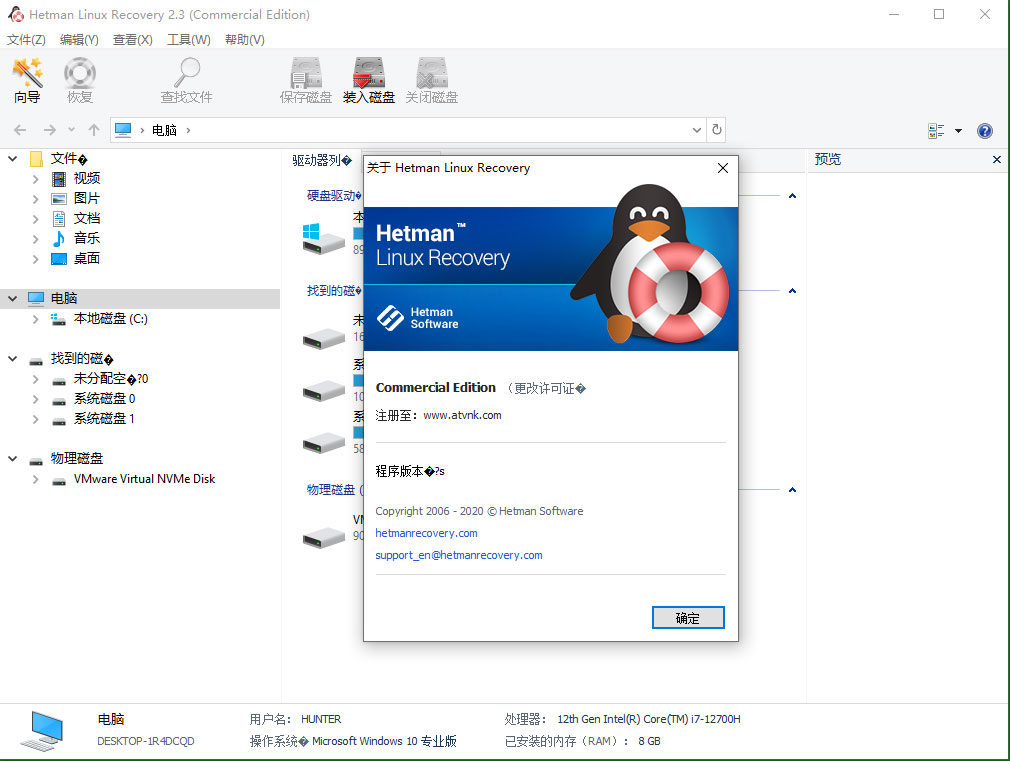The height and width of the screenshot is (761, 1010).
Task: Collapse the 硬盘驱动 group in list
Action: 792,196
